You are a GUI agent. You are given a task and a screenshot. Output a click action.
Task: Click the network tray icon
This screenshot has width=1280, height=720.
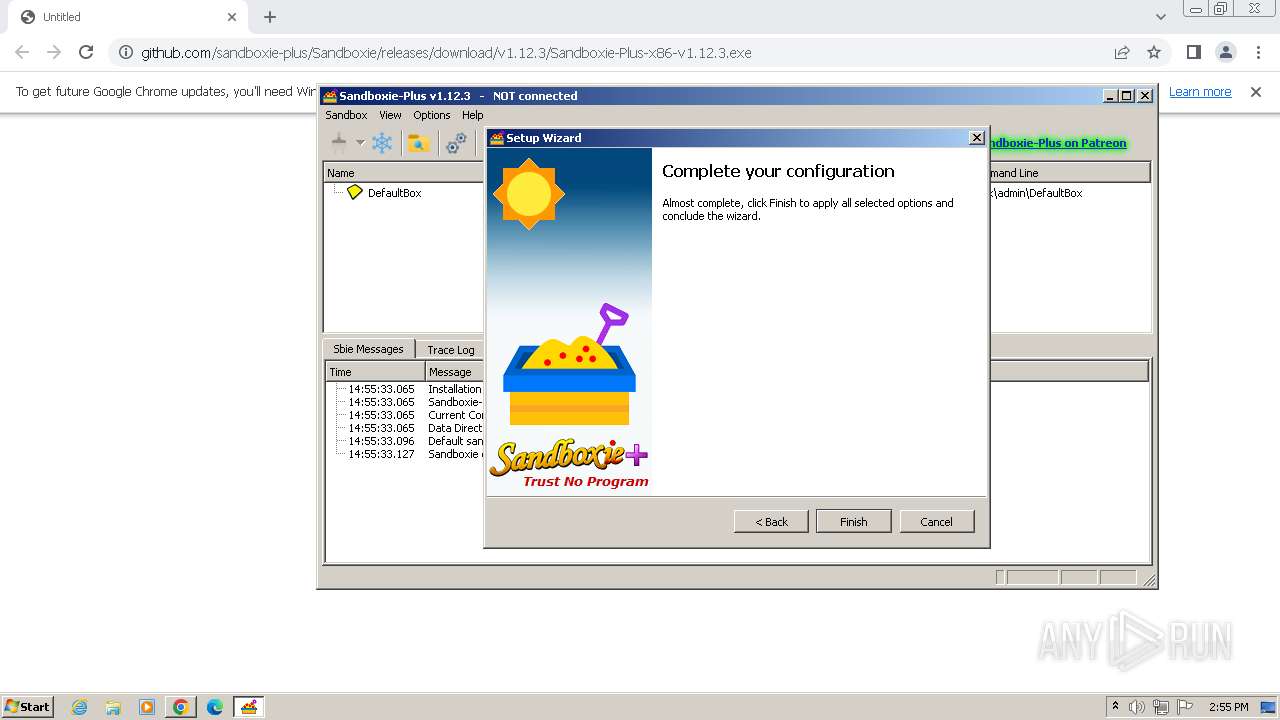click(1161, 706)
